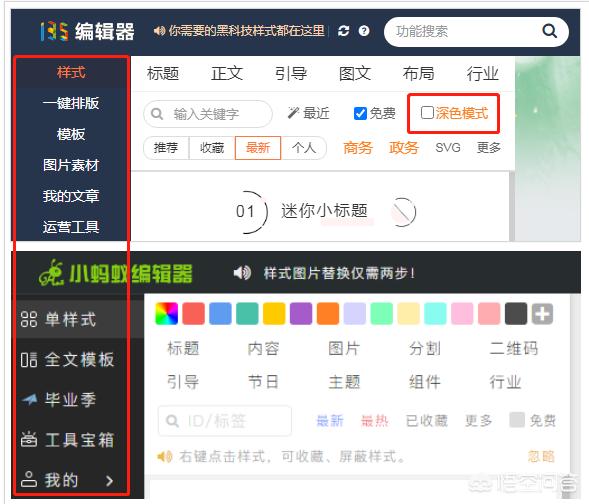
Task: Click the refresh icon in 135 editor header
Action: (343, 31)
